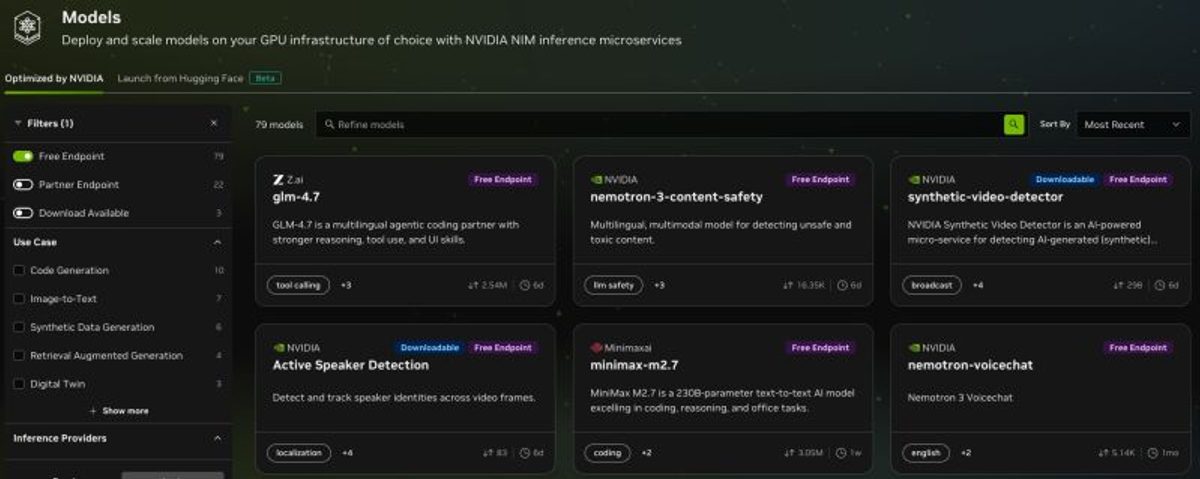The image size is (1200, 479).
Task: Clear filters with the X icon
Action: [213, 123]
